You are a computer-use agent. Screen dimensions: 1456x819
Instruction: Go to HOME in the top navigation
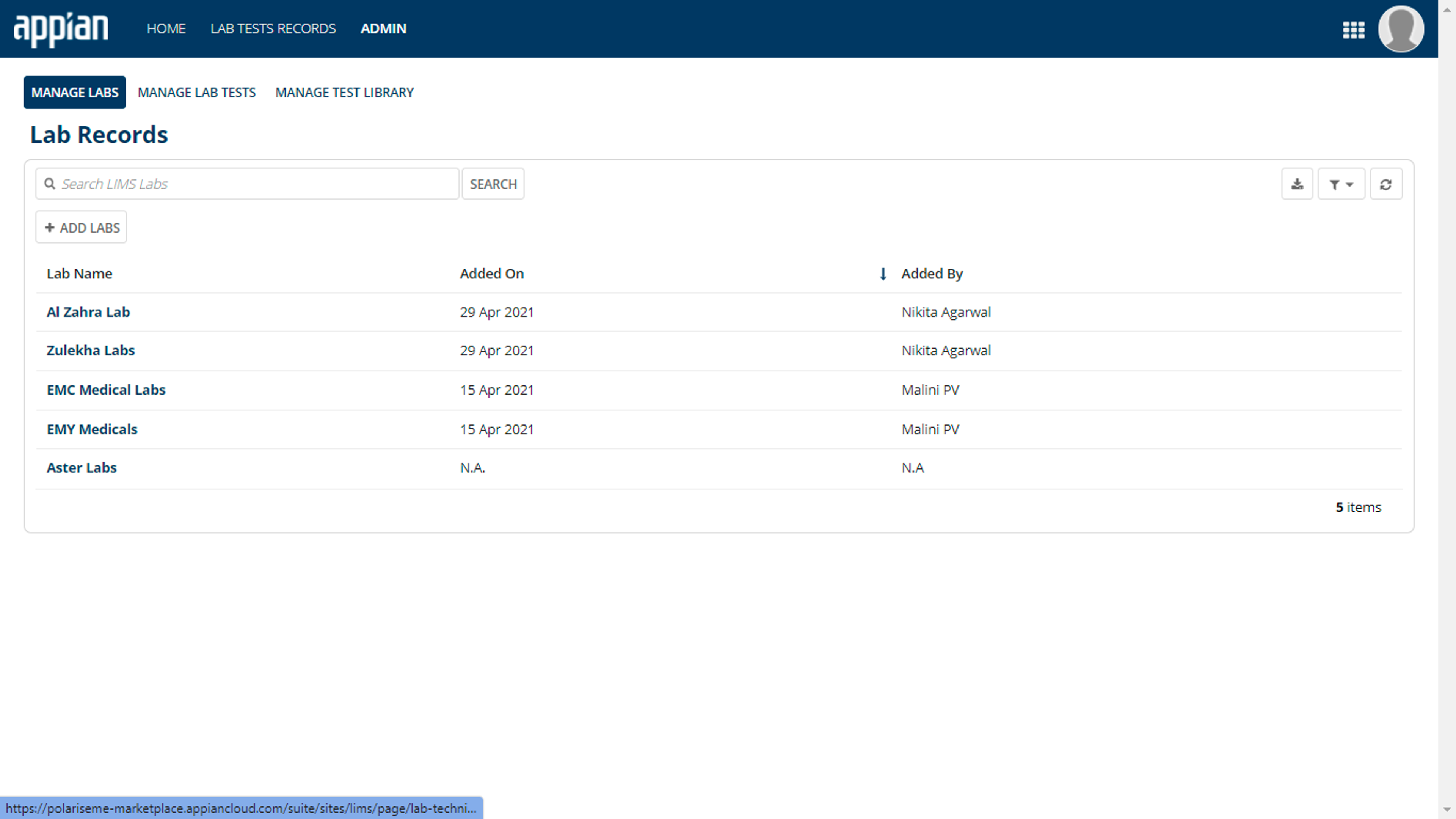(x=166, y=29)
